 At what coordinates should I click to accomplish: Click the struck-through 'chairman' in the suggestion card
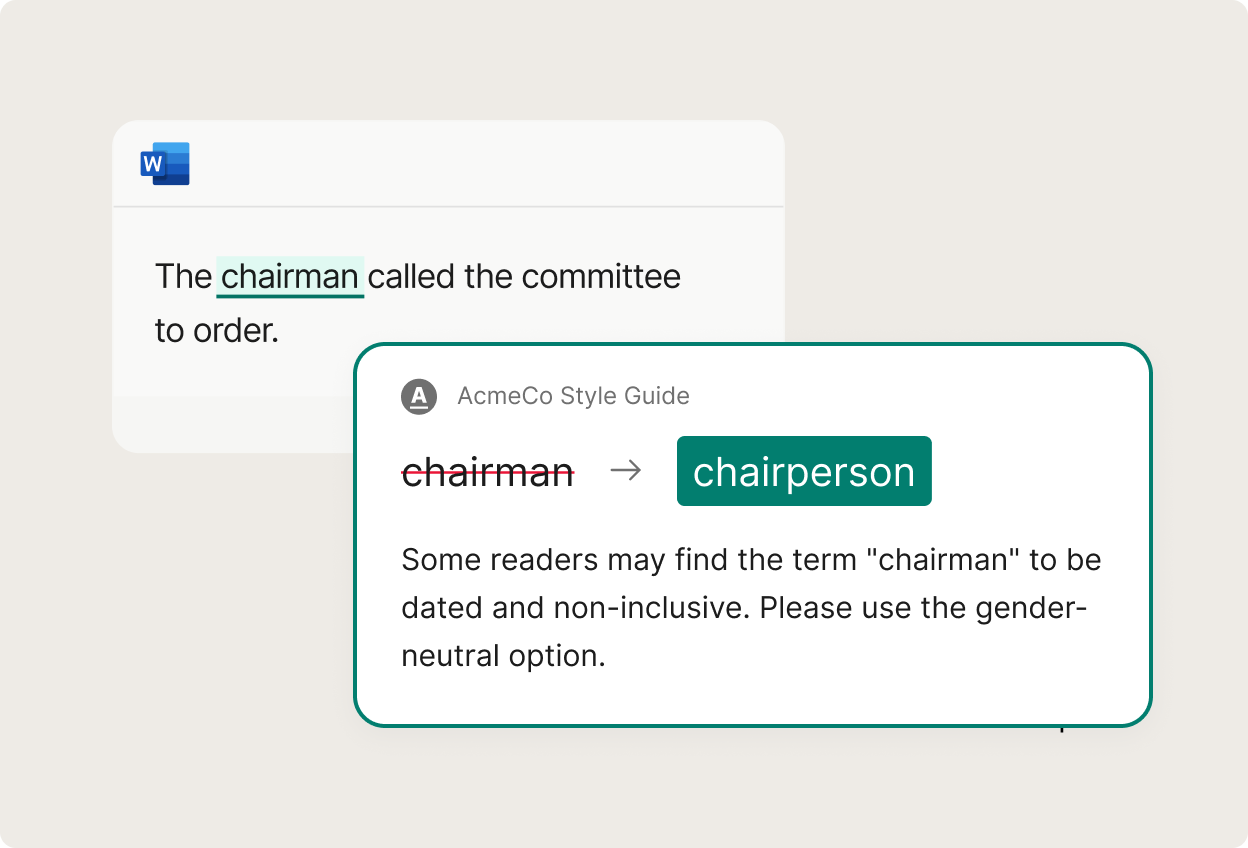pos(488,472)
